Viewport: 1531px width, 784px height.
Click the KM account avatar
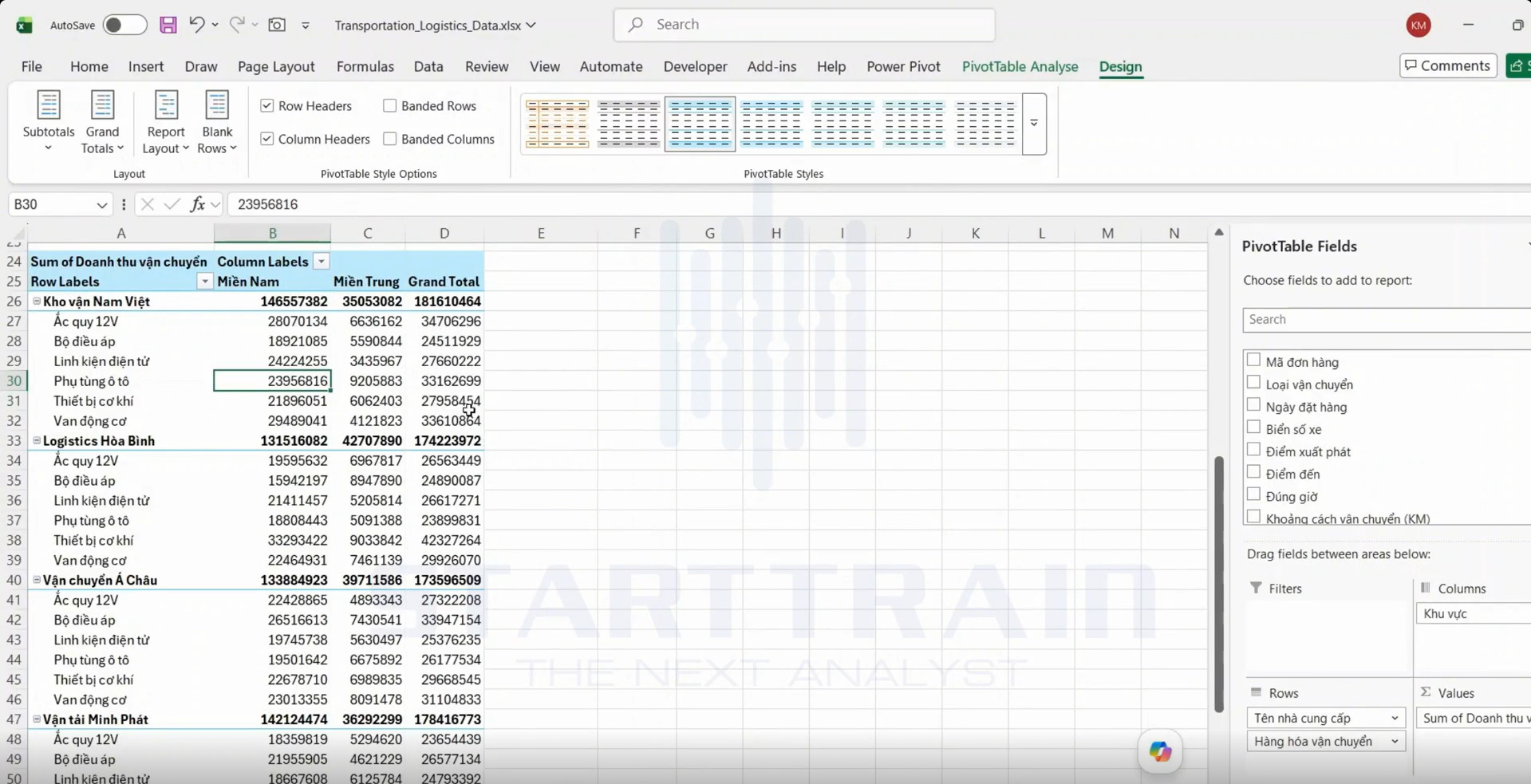(1419, 25)
